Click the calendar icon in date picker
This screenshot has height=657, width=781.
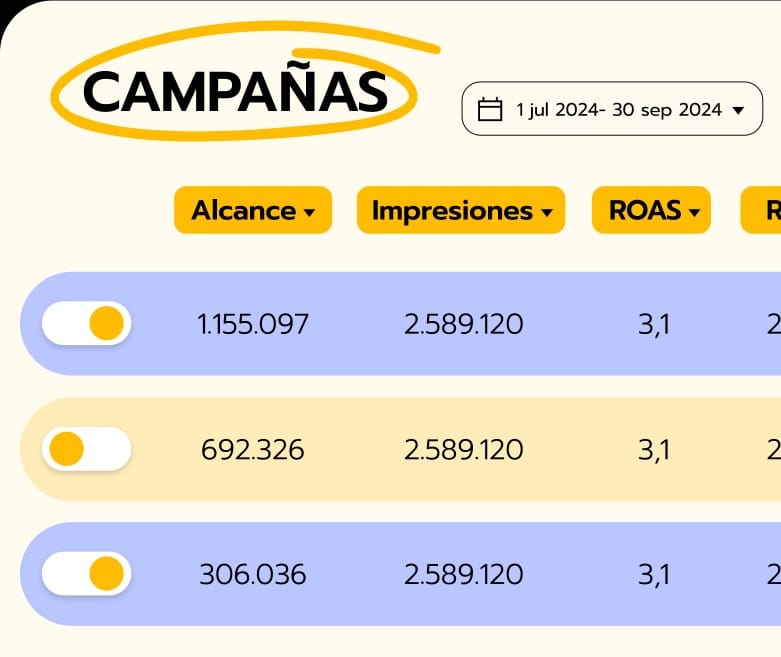[x=490, y=109]
